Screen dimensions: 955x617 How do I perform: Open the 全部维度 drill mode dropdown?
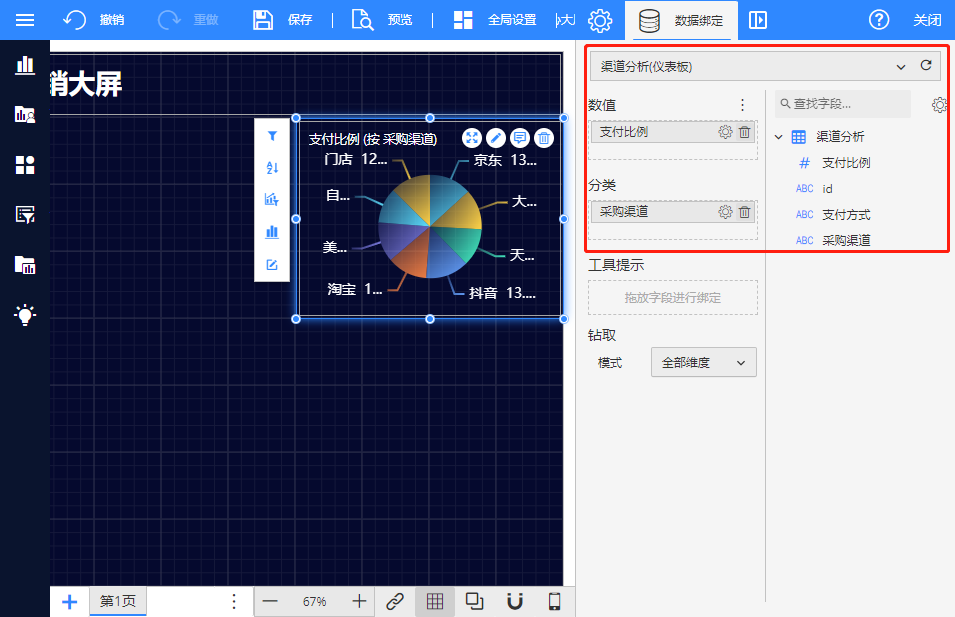point(703,362)
